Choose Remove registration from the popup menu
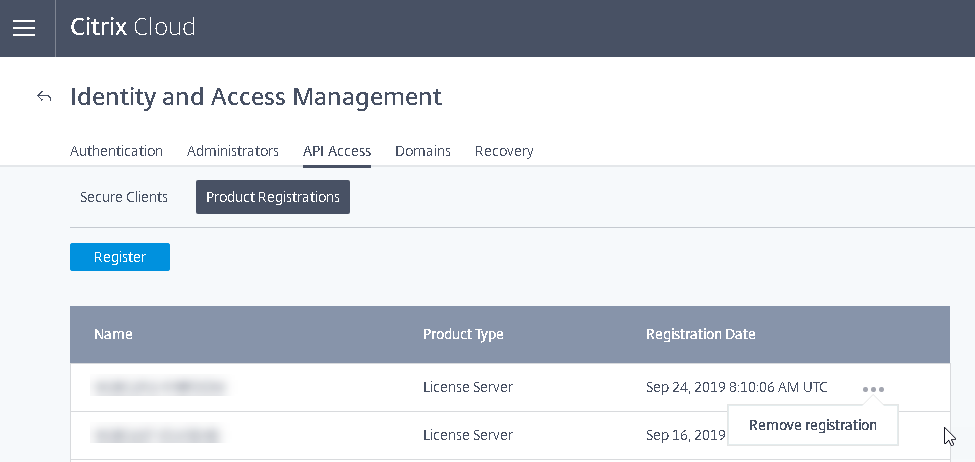This screenshot has height=462, width=975. [x=812, y=425]
